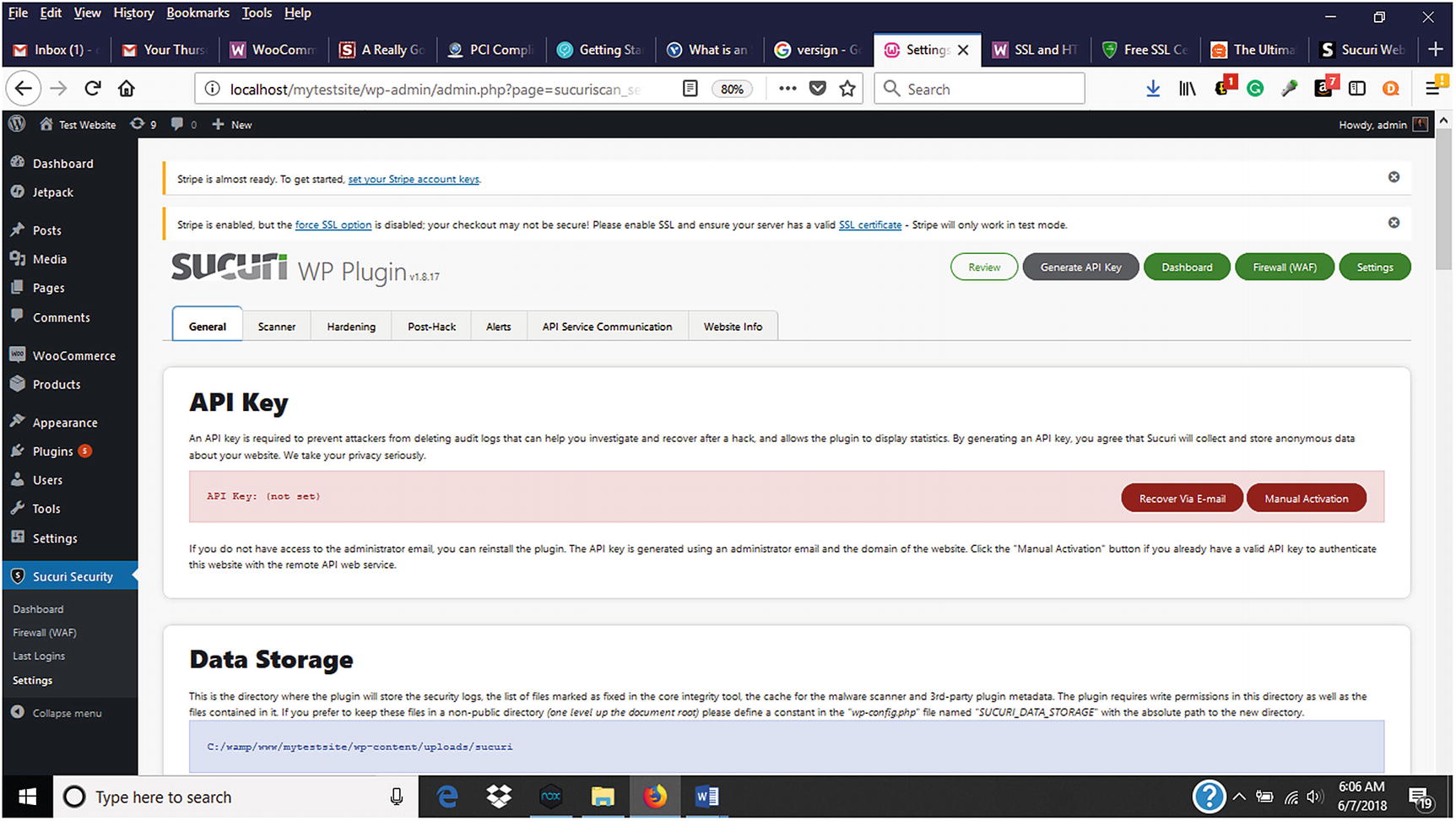The width and height of the screenshot is (1456, 821).
Task: Switch to the Sucuri Web browser tab
Action: pyautogui.click(x=1362, y=50)
